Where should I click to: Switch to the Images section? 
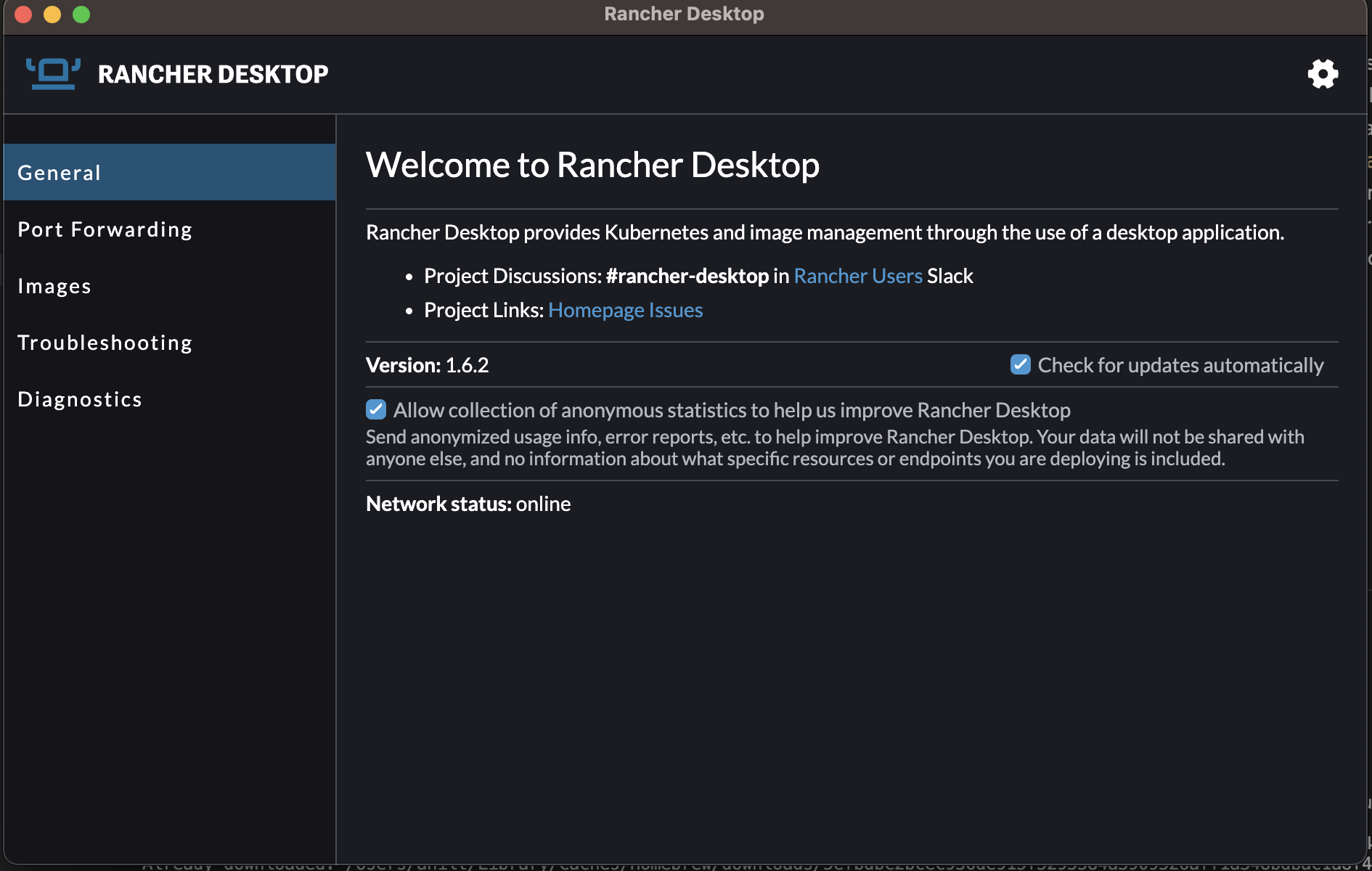coord(54,286)
